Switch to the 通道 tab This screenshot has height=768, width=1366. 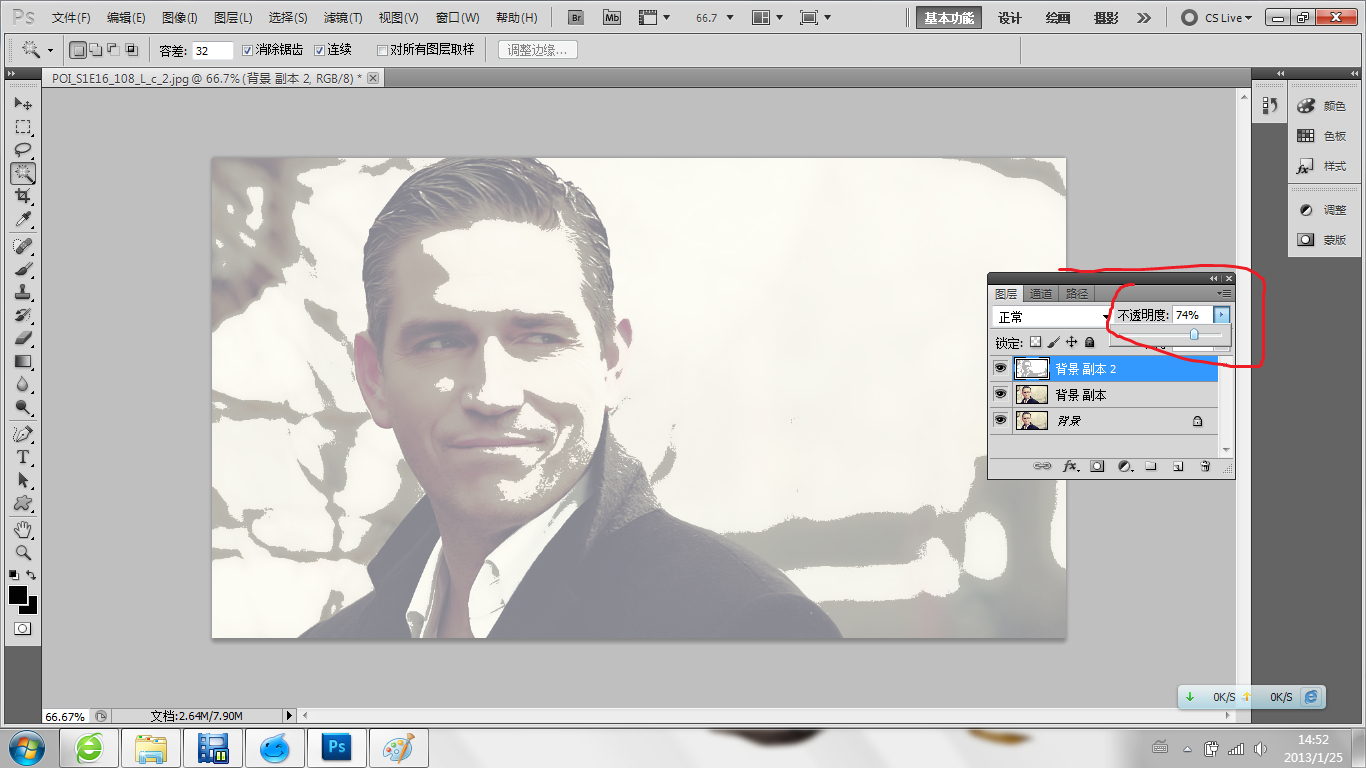1041,294
